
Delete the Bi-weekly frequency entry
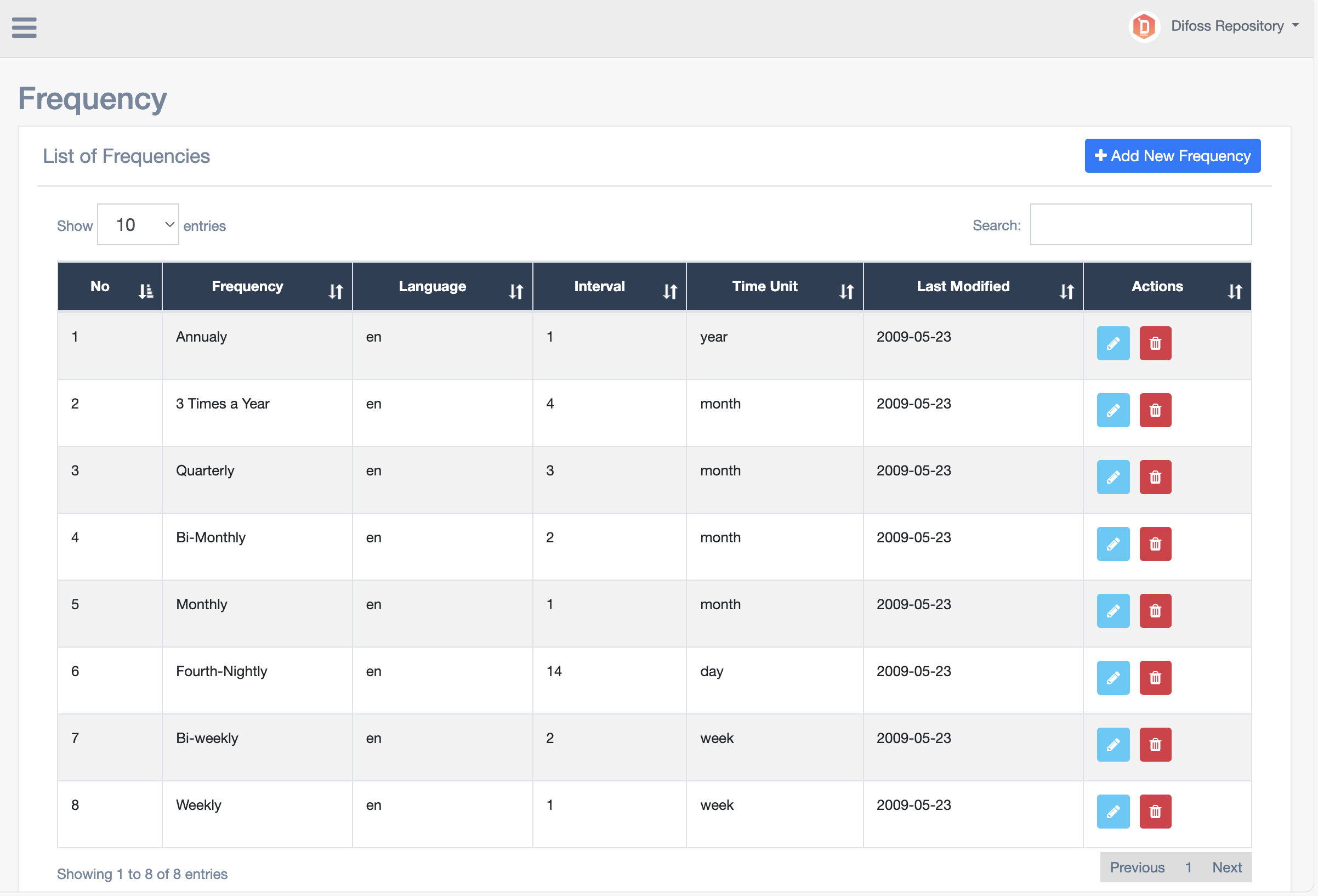tap(1155, 745)
